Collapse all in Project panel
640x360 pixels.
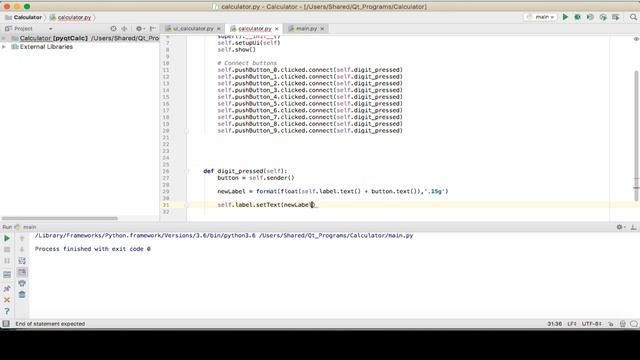click(x=124, y=29)
